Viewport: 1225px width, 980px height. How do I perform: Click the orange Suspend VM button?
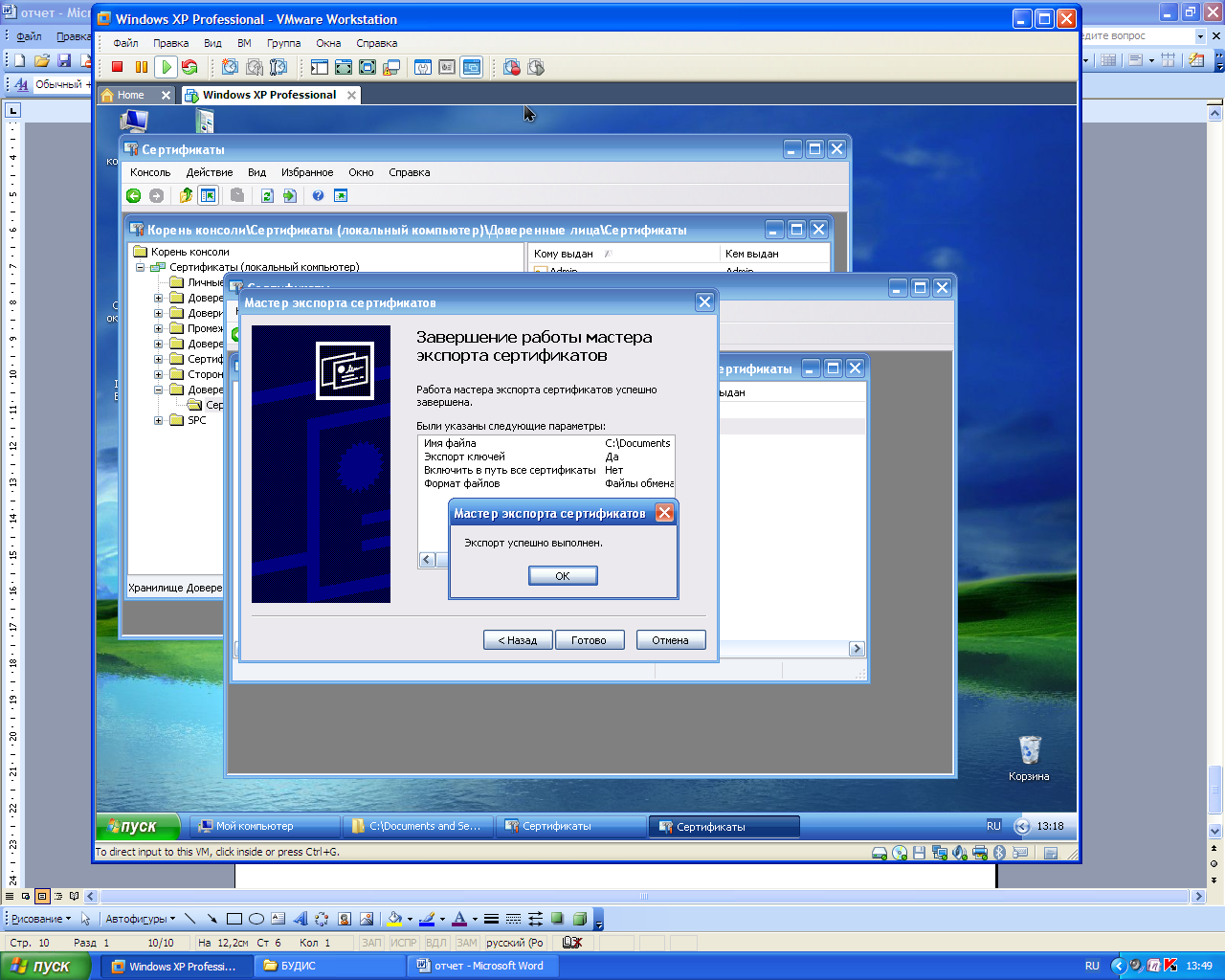(142, 67)
